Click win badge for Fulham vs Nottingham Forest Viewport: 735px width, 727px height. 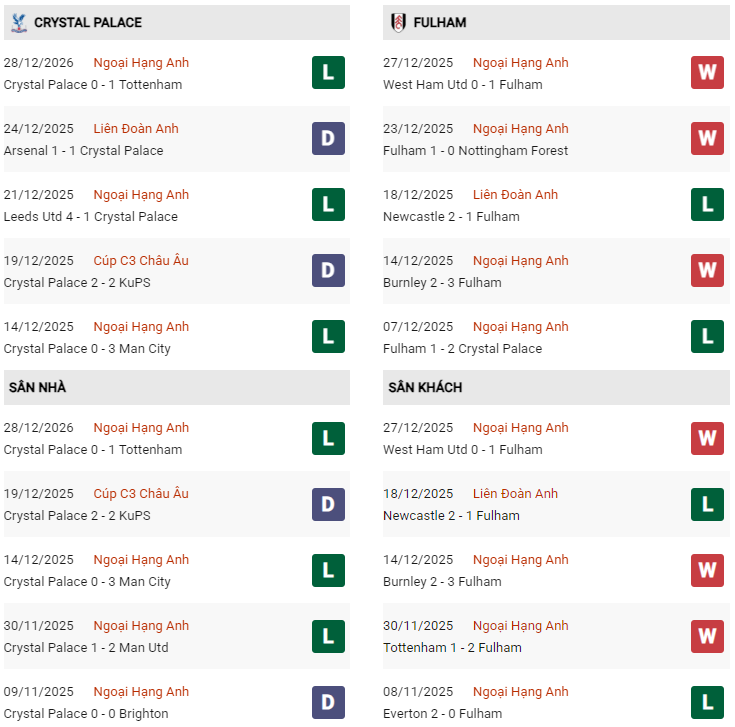[707, 138]
